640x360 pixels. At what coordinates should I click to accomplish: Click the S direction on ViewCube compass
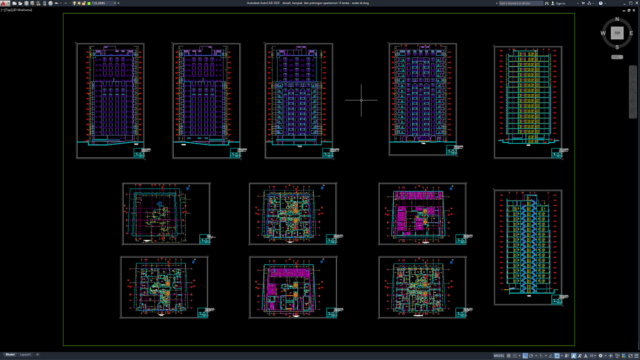(617, 47)
